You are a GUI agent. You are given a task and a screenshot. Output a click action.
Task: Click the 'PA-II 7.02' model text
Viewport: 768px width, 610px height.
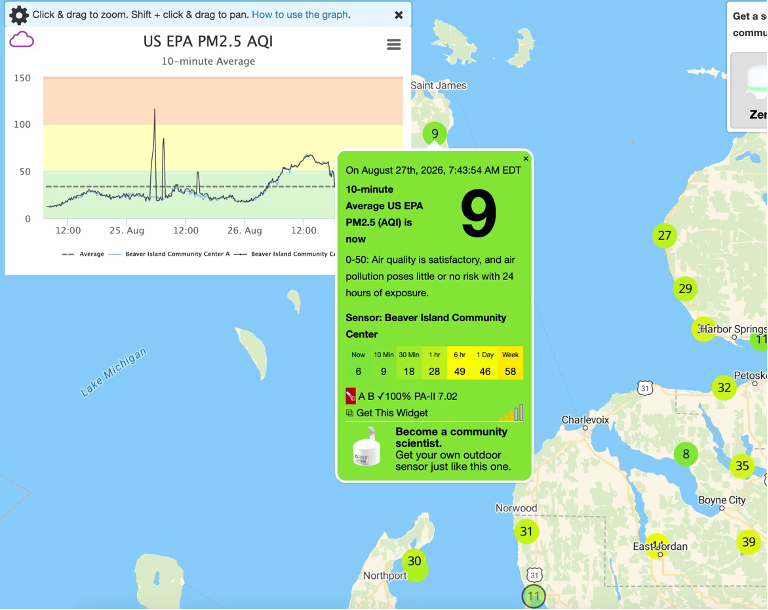pyautogui.click(x=435, y=396)
